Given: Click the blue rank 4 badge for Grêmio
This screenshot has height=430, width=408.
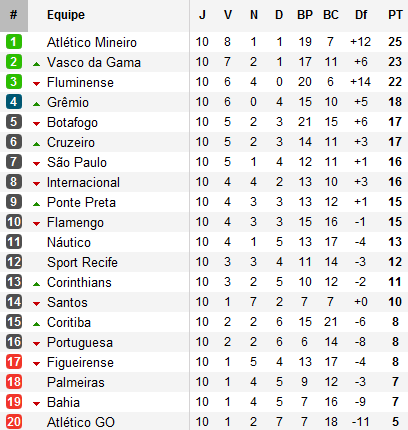Looking at the screenshot, I should pyautogui.click(x=14, y=102).
